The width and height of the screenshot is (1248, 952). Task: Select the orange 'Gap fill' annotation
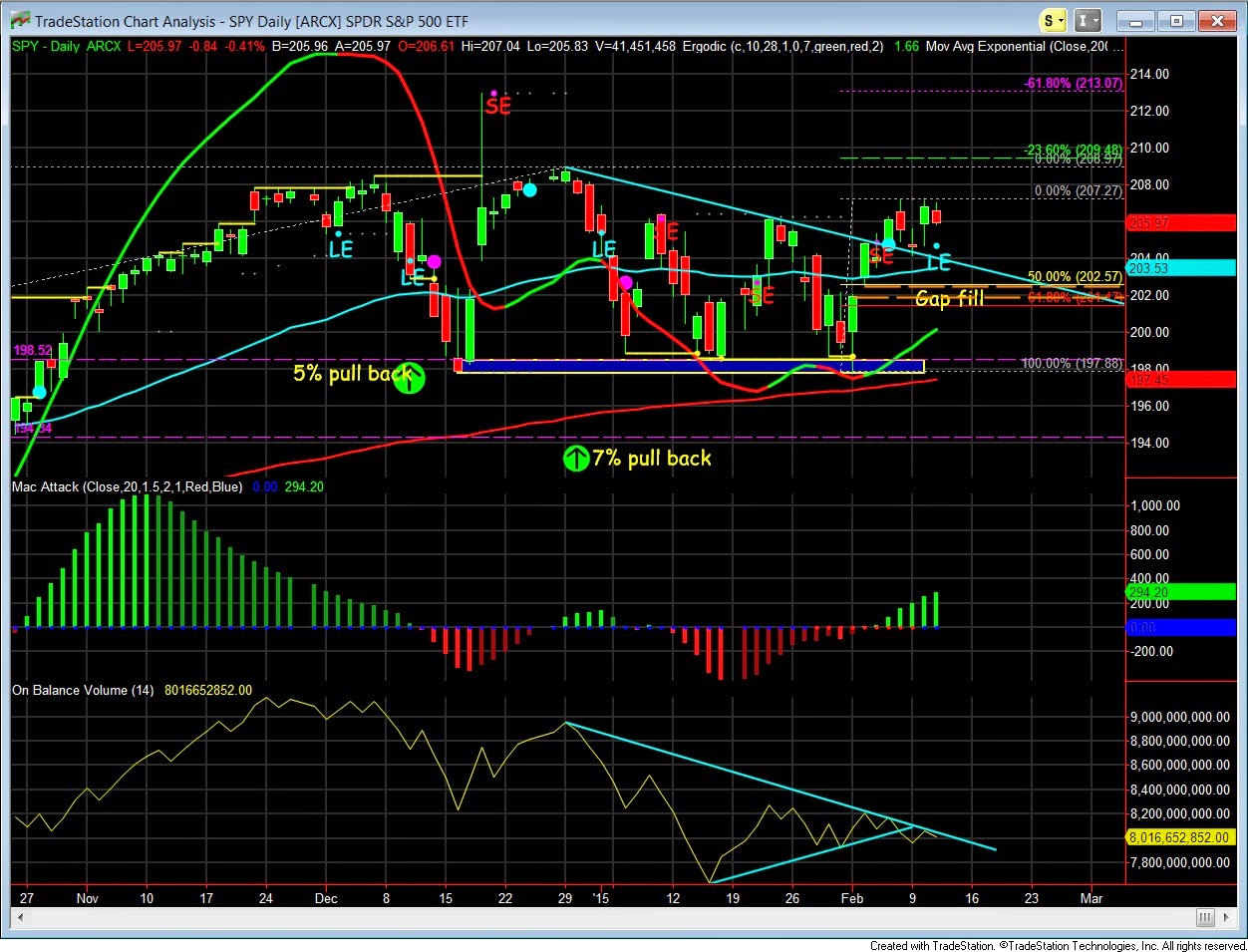click(x=949, y=298)
